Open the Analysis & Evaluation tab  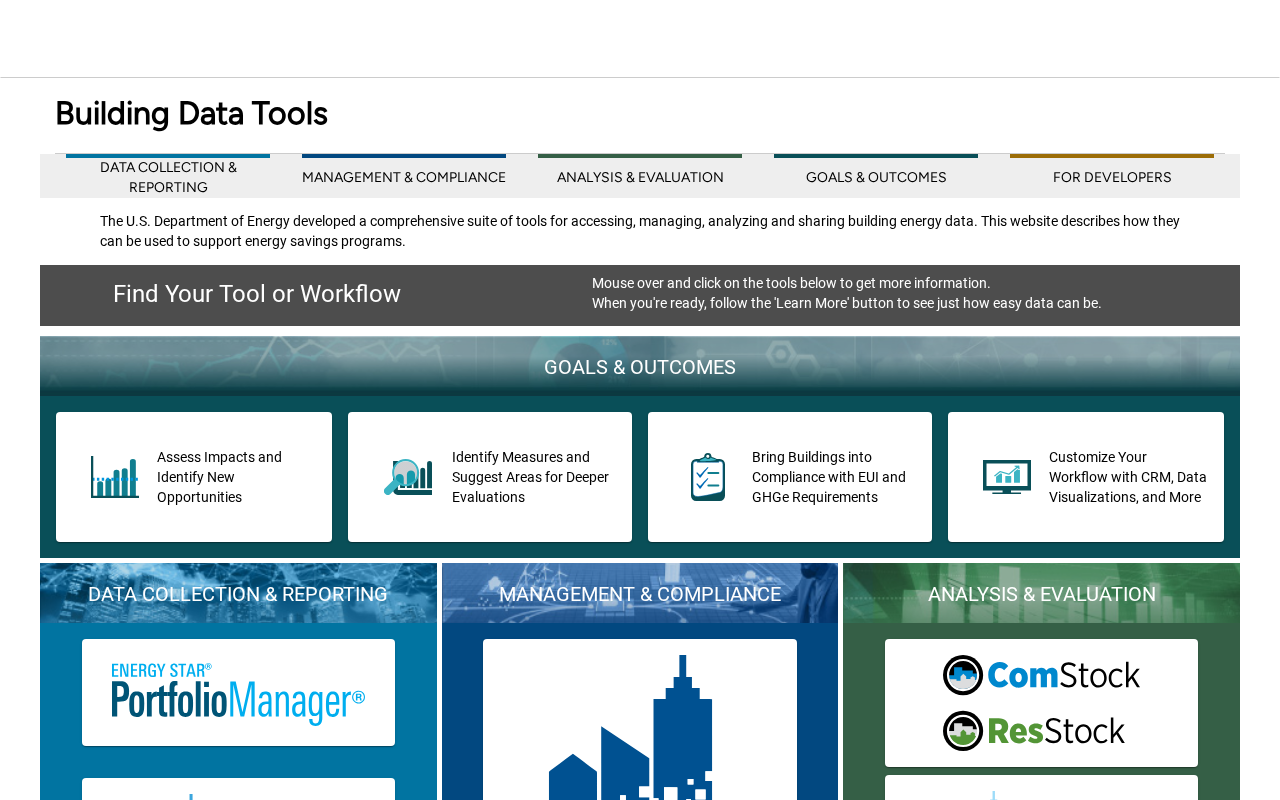(640, 176)
